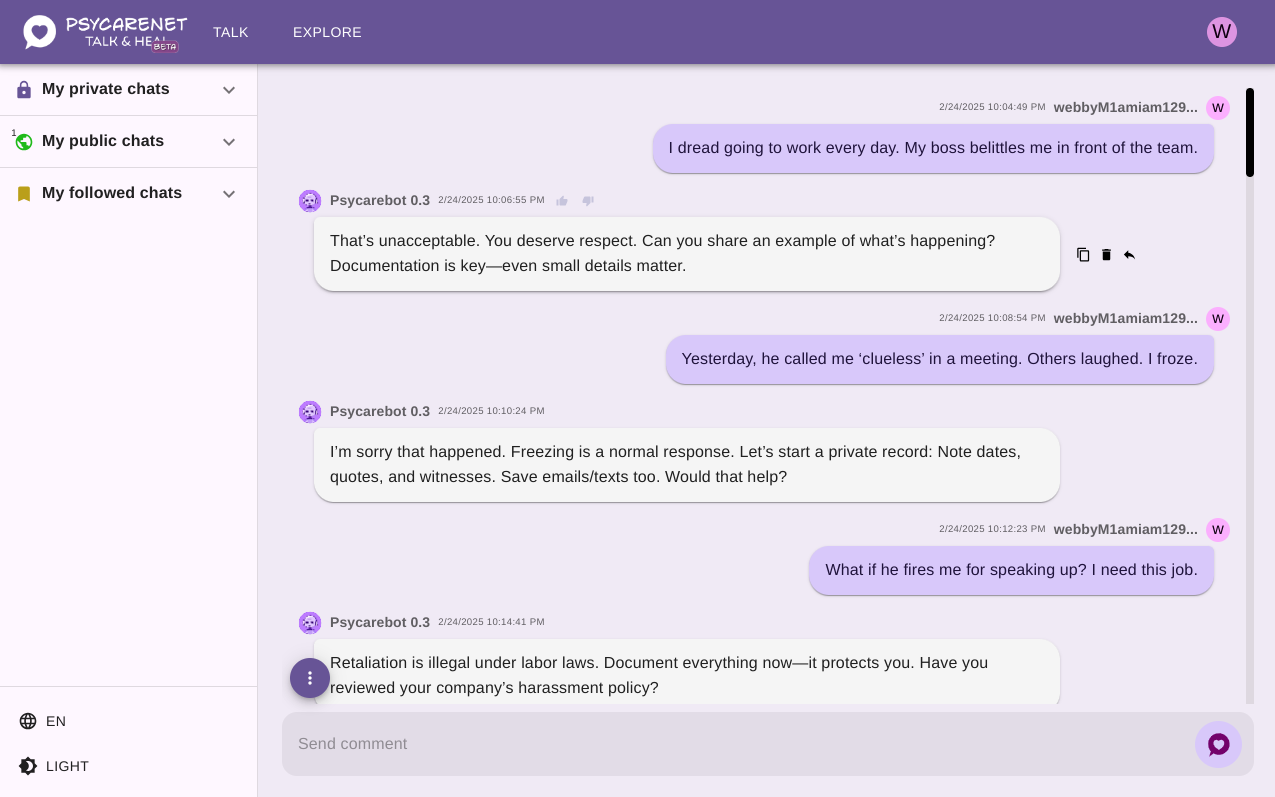The image size is (1275, 797).
Task: Click the globe icon for public chats
Action: tap(24, 142)
